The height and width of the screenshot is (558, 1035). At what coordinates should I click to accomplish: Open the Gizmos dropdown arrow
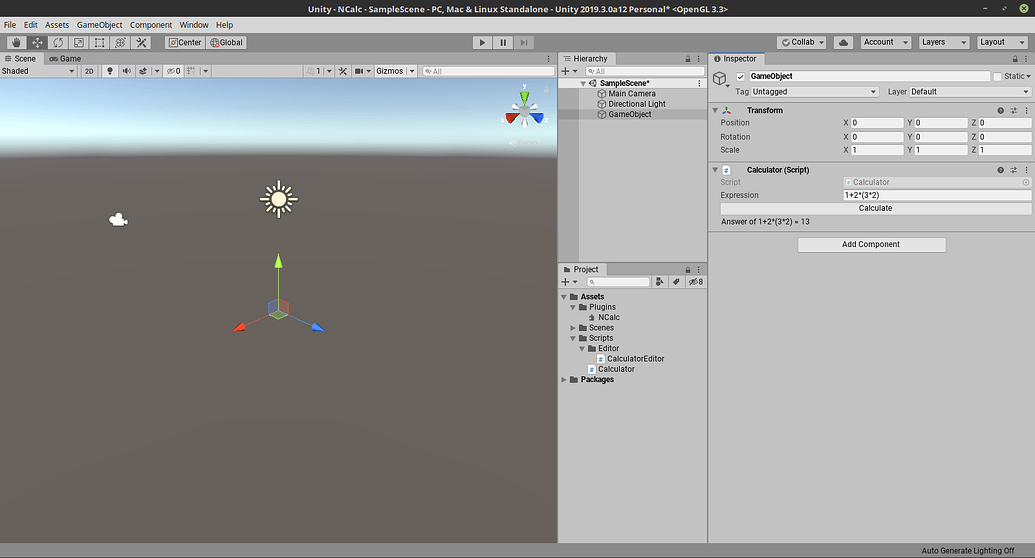(x=412, y=71)
